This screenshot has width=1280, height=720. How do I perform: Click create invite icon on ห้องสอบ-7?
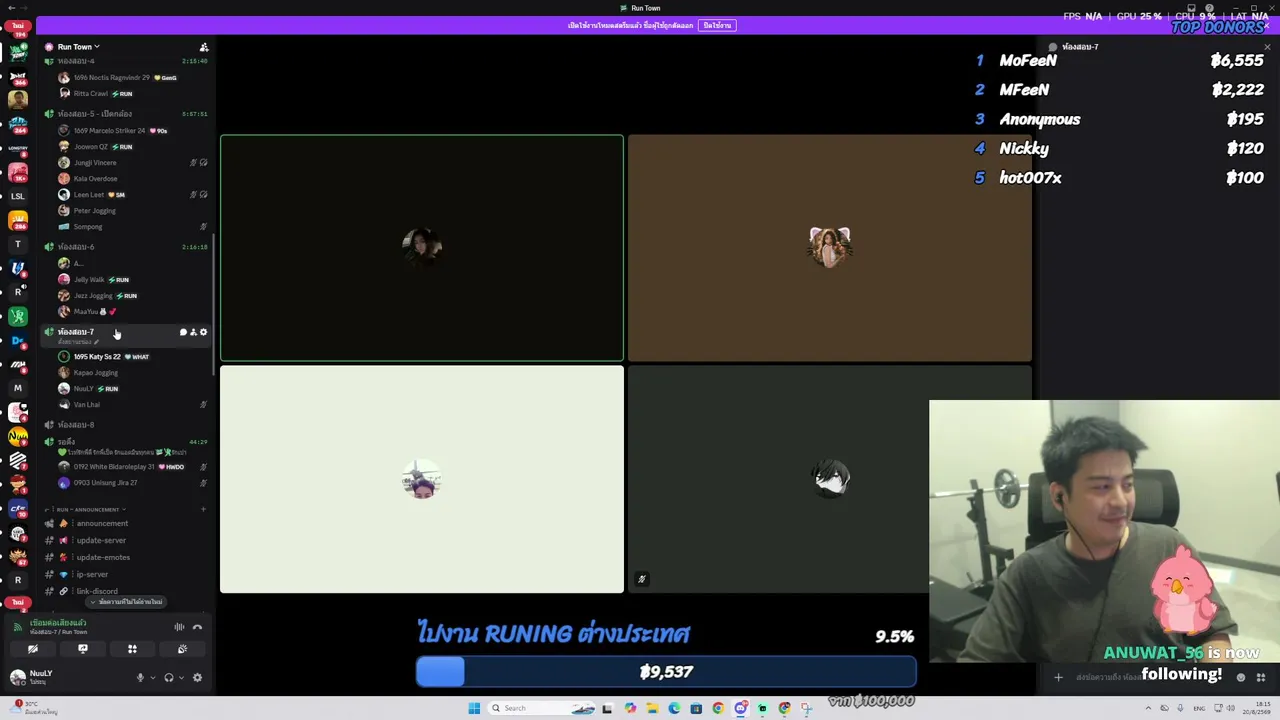coord(193,332)
